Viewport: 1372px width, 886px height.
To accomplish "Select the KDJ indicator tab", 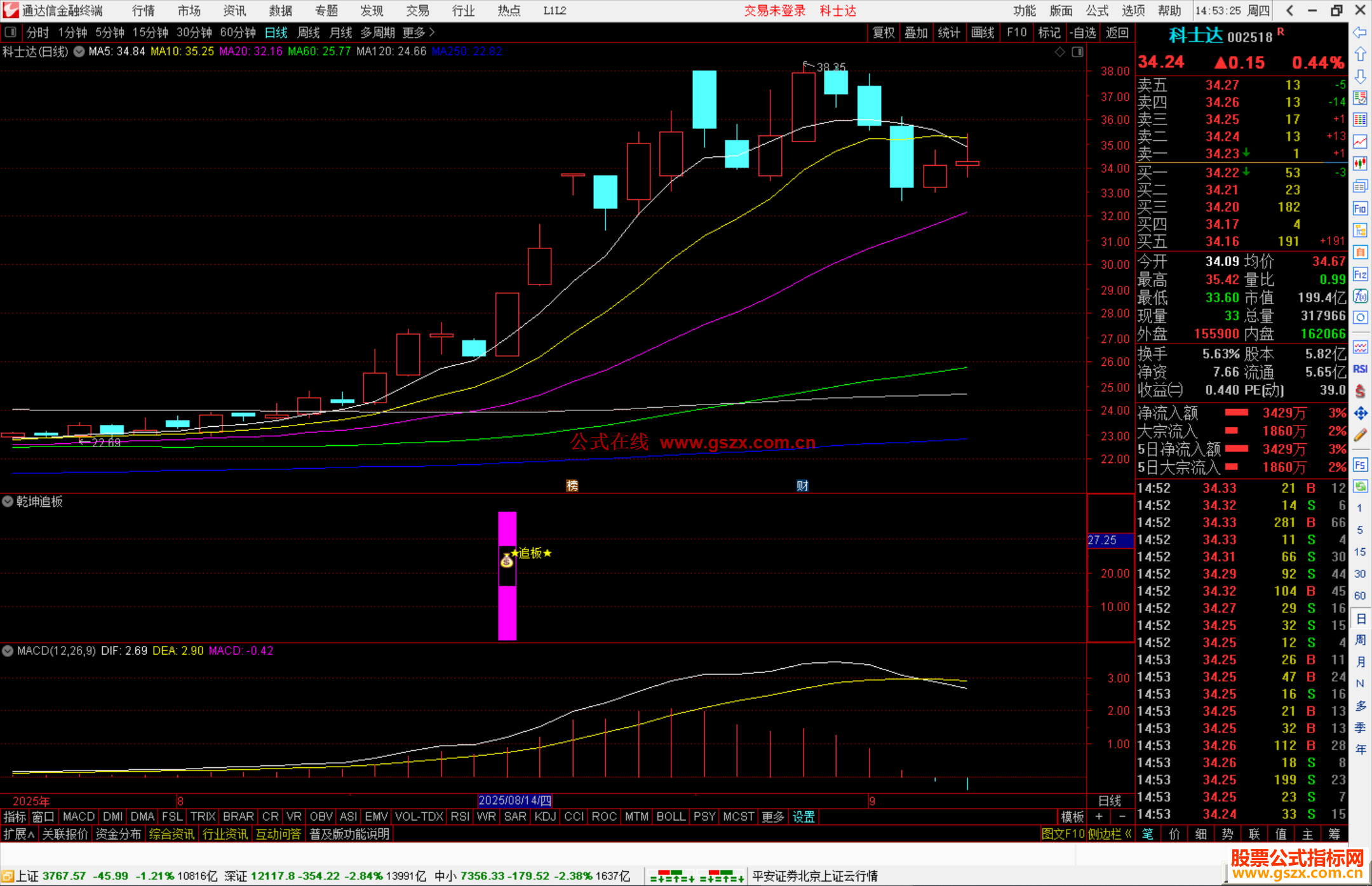I will coord(545,817).
